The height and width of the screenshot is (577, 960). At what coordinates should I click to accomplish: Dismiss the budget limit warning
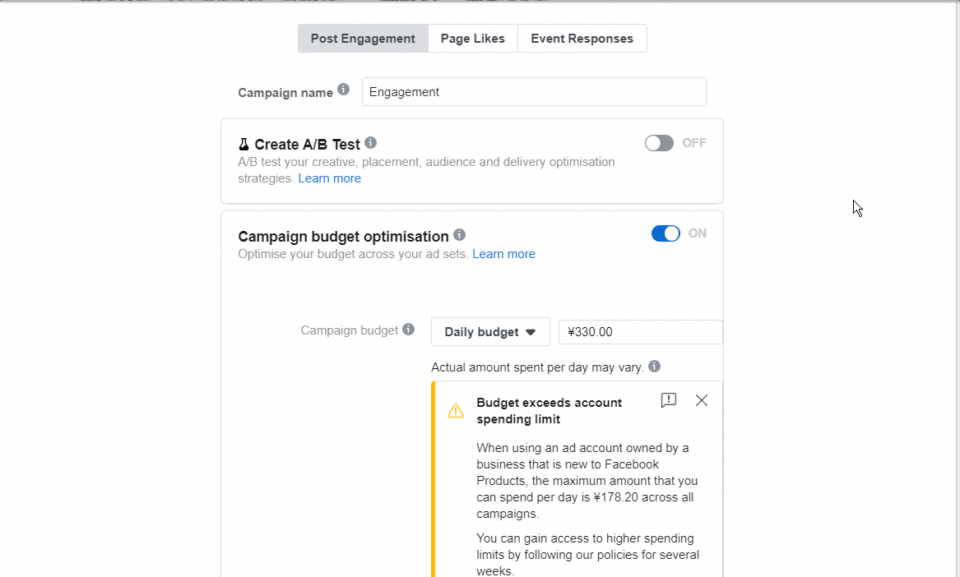[702, 401]
